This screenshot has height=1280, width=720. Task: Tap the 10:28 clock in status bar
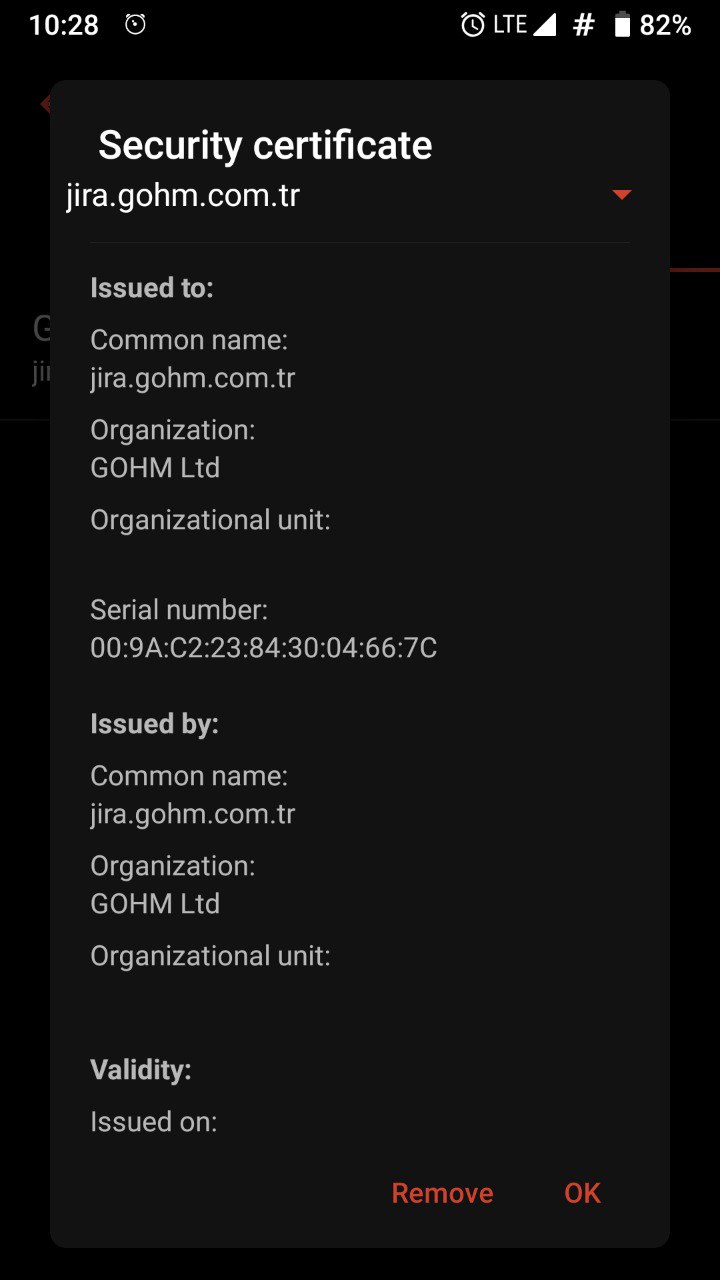(64, 25)
